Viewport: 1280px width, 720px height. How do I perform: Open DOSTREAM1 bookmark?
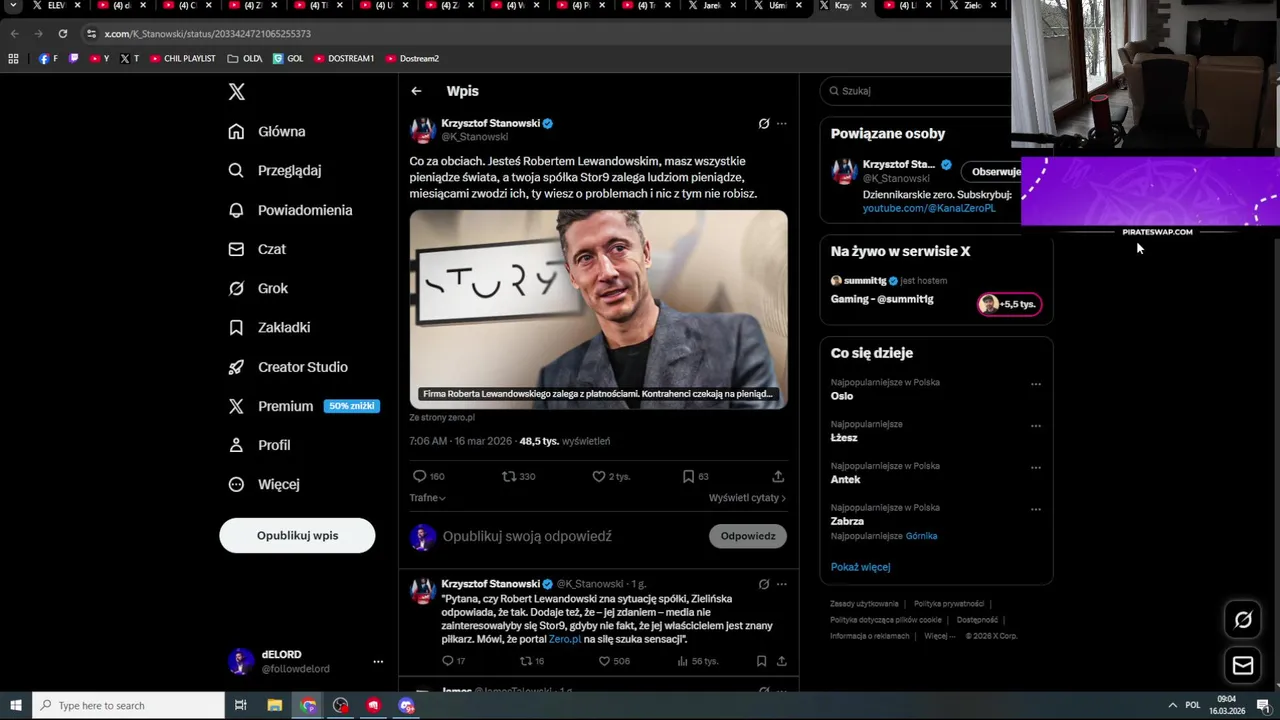[x=344, y=59]
